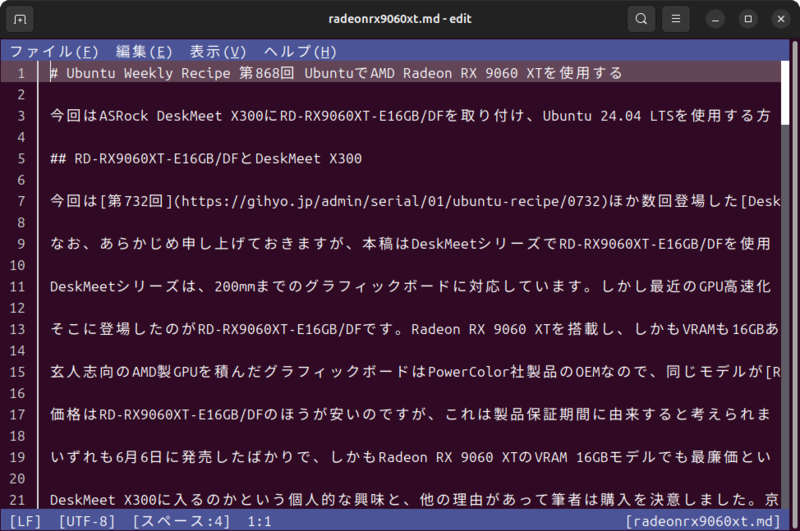The width and height of the screenshot is (800, 531).
Task: Minimize the terminal window
Action: click(x=714, y=19)
